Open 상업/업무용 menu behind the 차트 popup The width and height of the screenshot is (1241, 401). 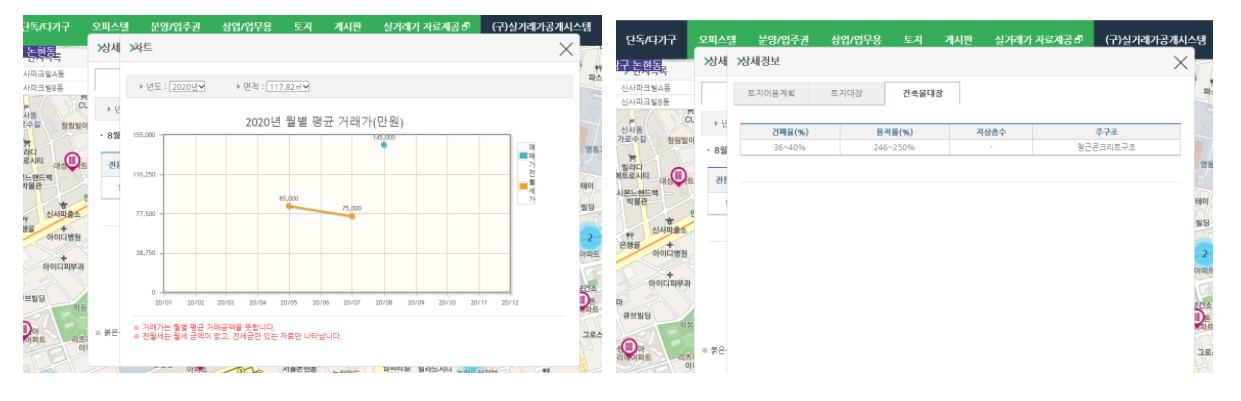point(246,27)
